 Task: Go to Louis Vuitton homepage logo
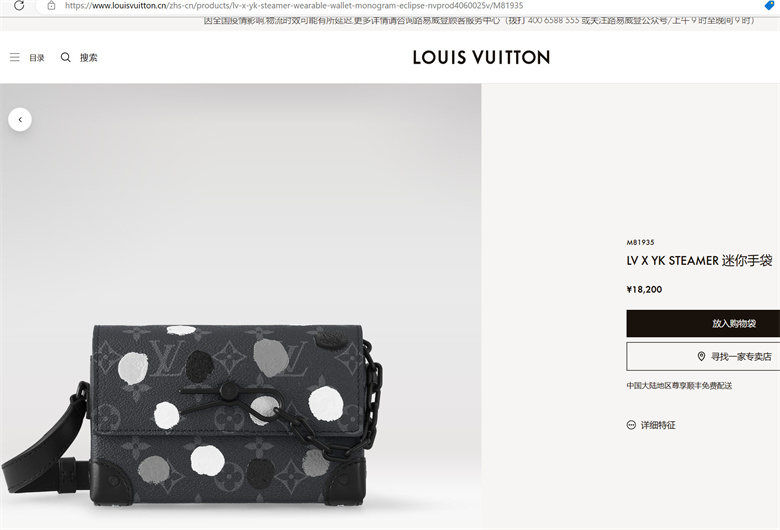pos(481,57)
